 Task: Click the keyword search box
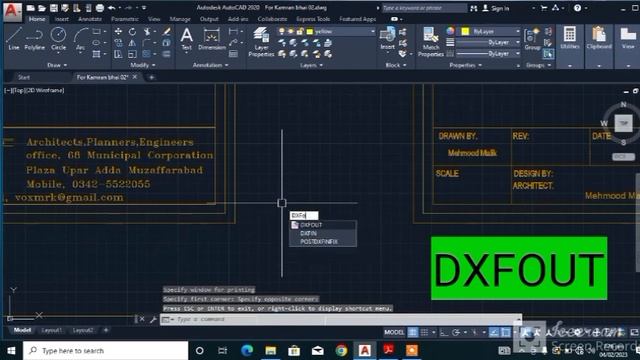coord(424,8)
